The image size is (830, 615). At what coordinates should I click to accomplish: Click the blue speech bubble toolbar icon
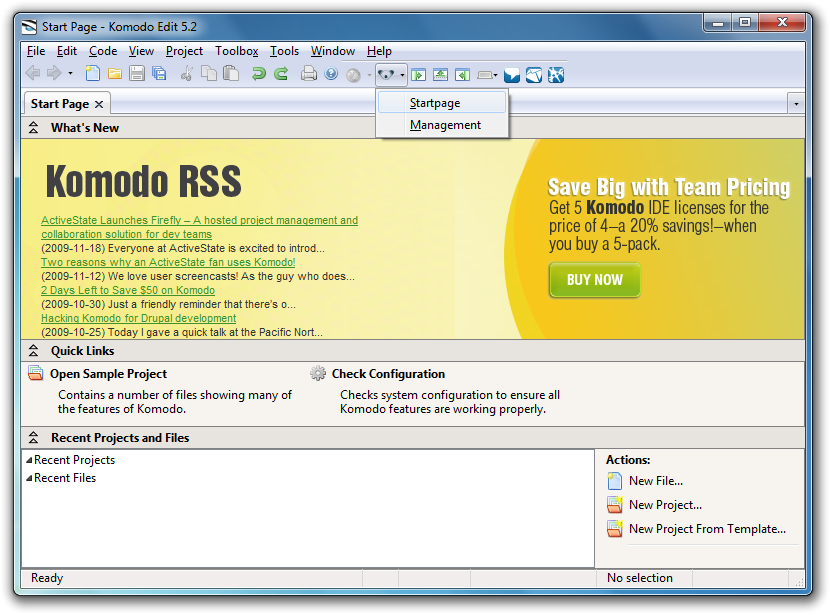point(512,75)
